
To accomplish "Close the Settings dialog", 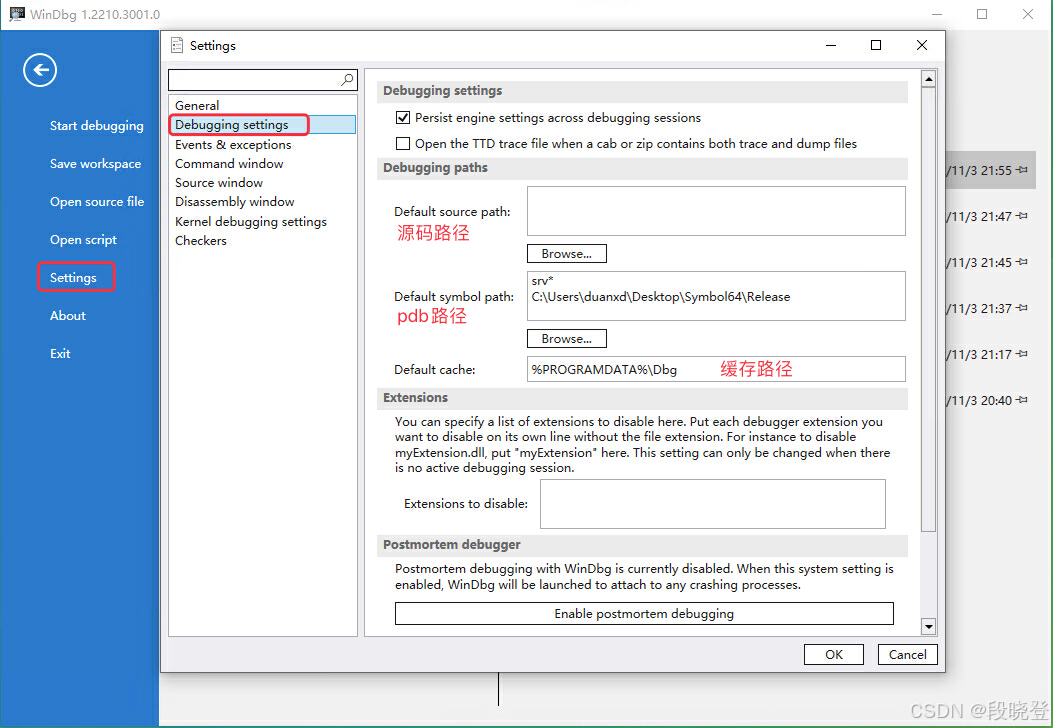I will coord(921,45).
